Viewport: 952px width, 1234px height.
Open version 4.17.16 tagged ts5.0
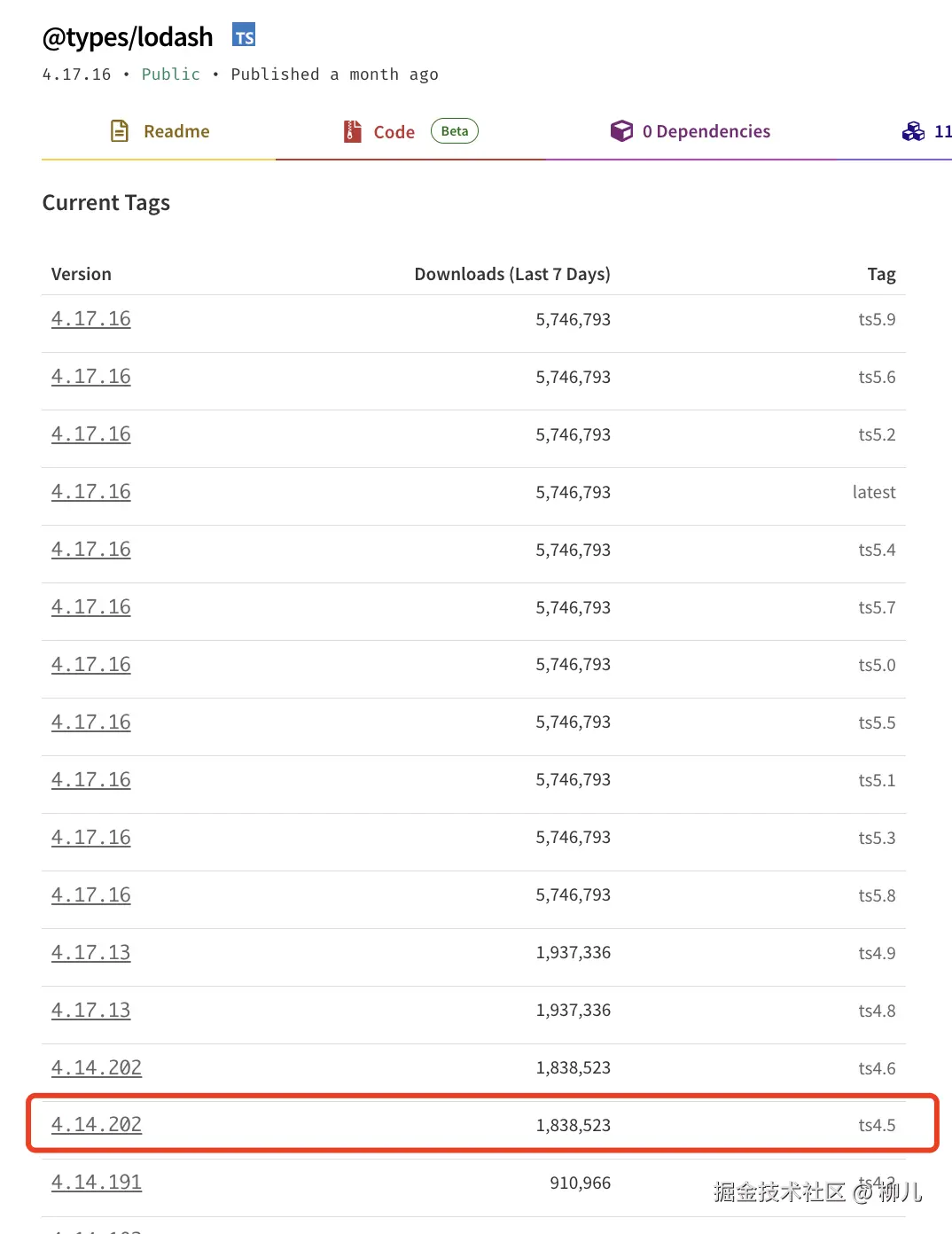click(91, 665)
